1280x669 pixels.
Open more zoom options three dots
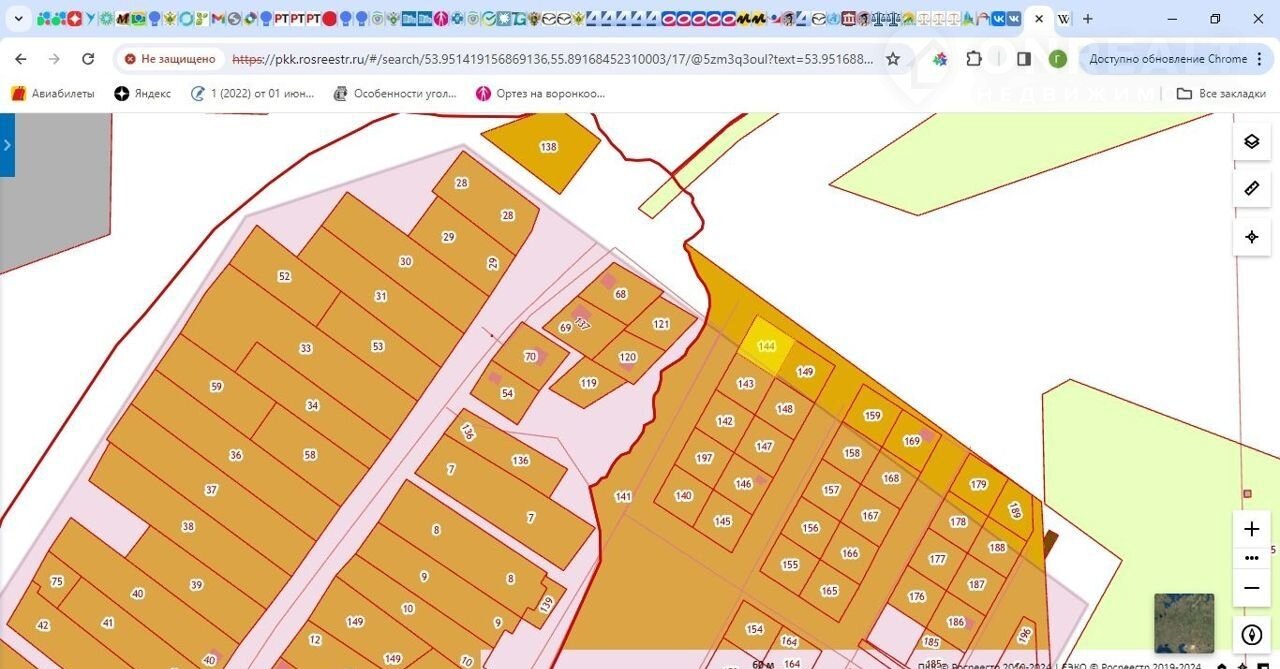click(1251, 558)
